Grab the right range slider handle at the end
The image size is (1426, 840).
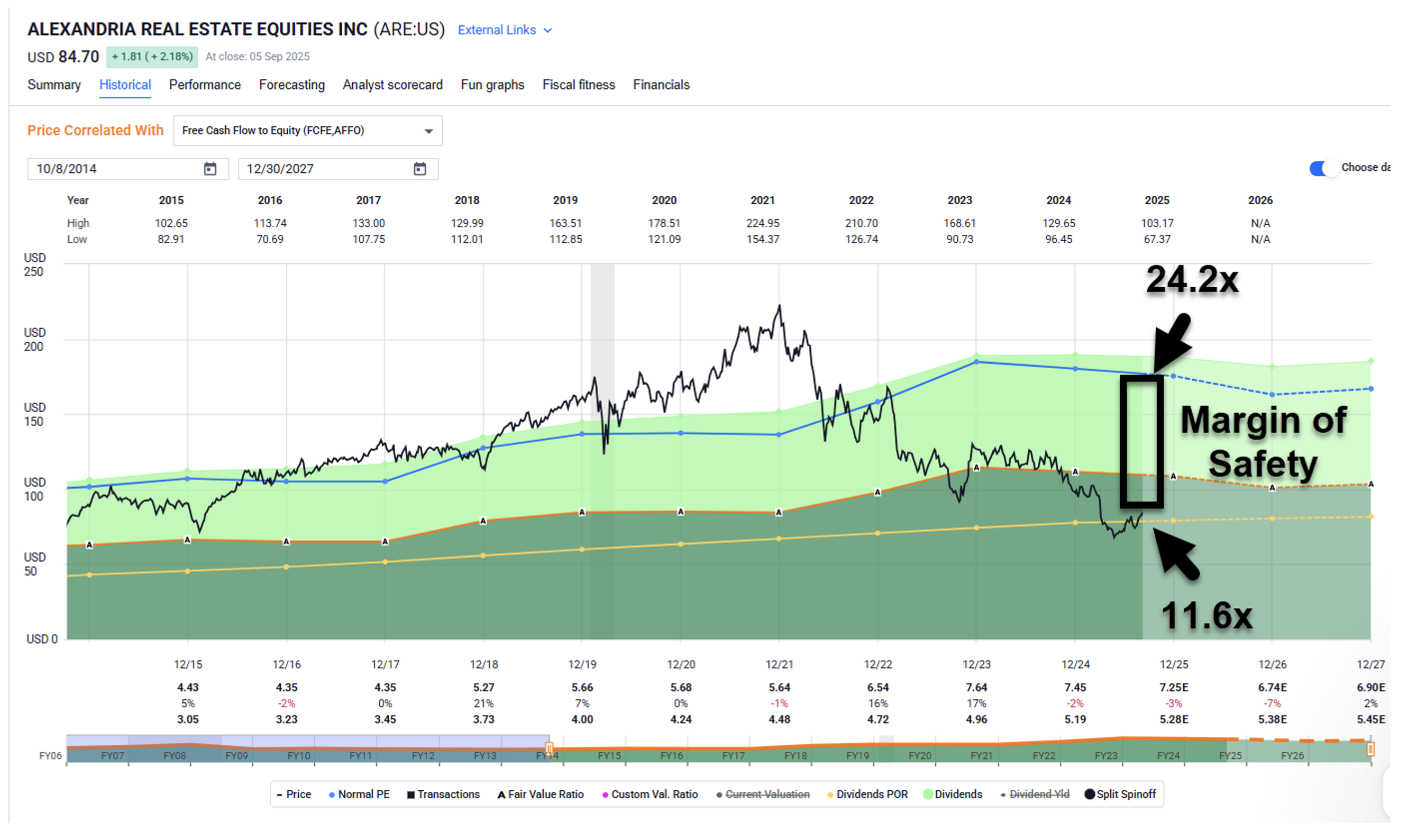1370,750
